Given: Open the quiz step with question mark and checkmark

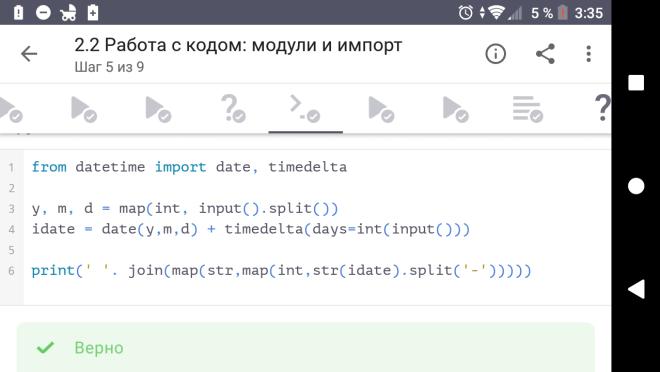Looking at the screenshot, I should point(233,109).
